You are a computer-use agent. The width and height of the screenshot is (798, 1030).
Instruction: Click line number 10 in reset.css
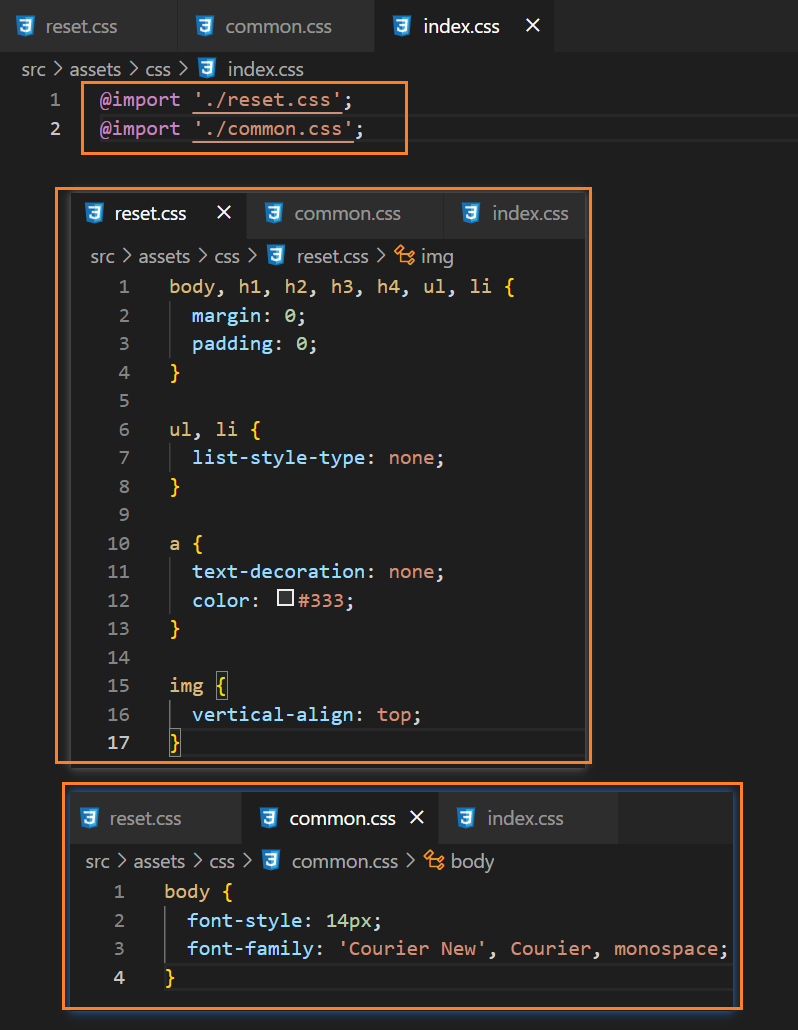118,544
